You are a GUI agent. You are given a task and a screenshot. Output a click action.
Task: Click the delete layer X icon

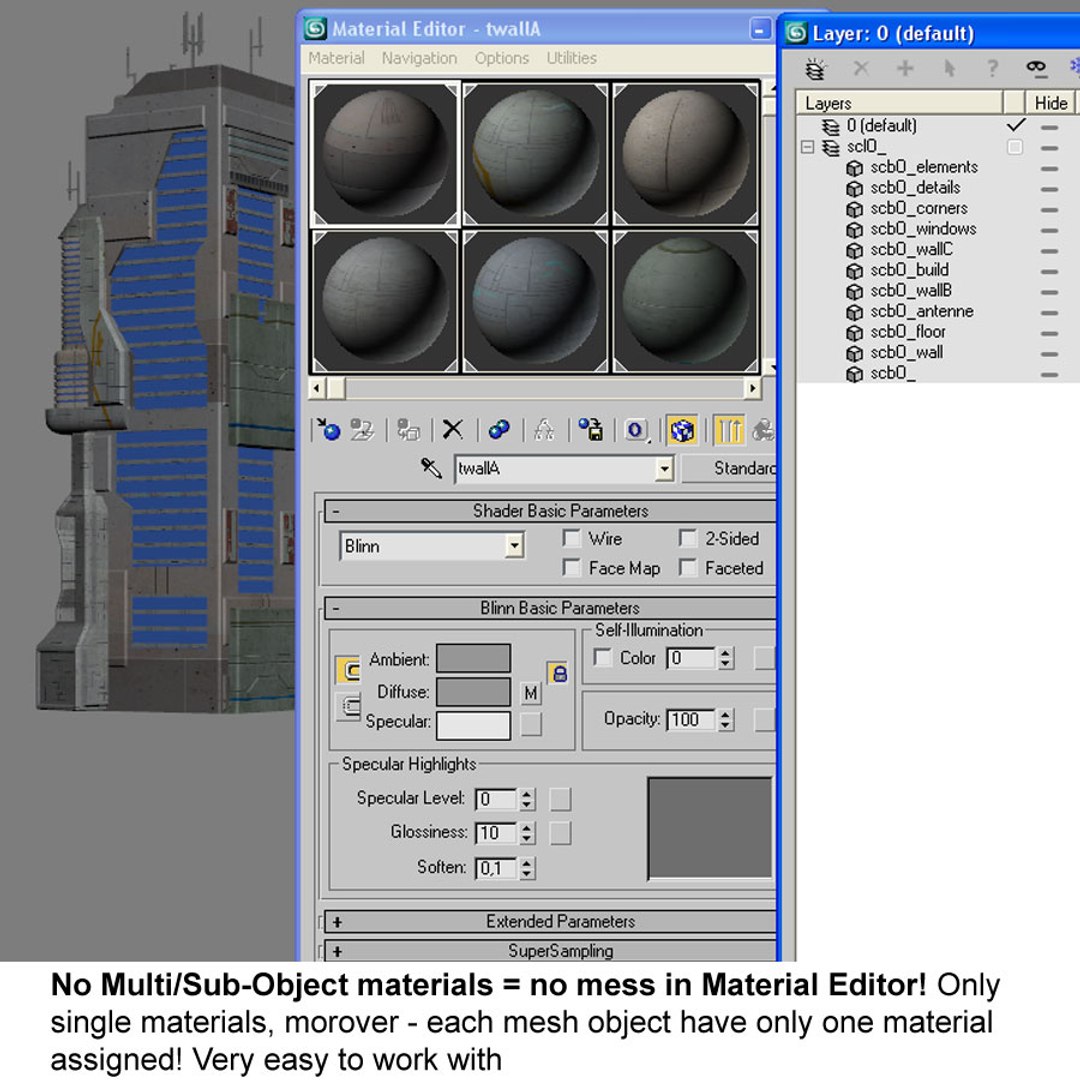click(x=861, y=68)
